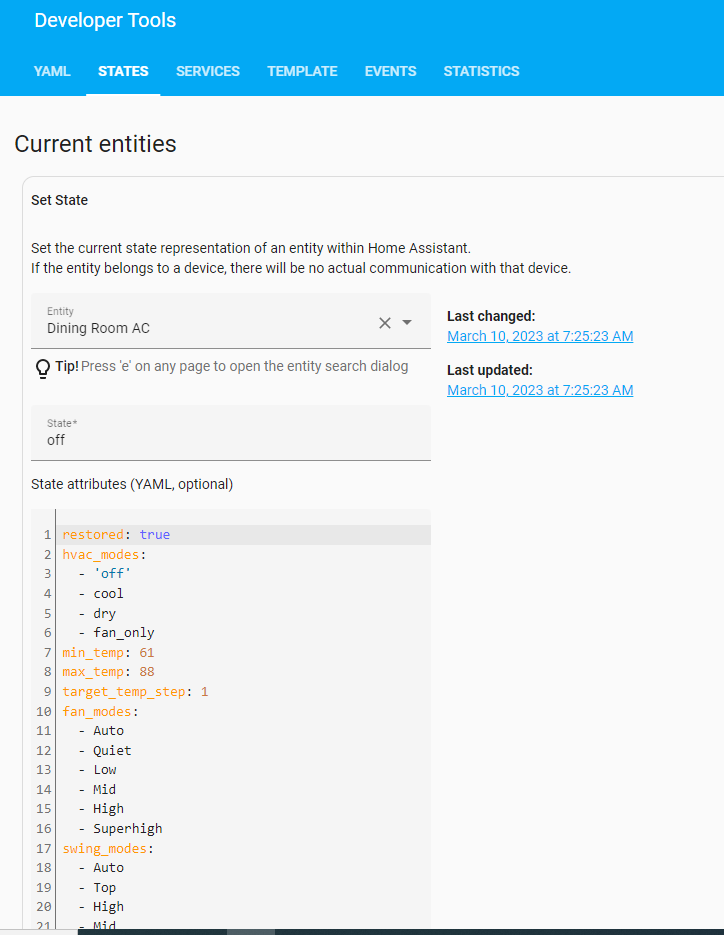Place cursor on the min_temp attribute line
The width and height of the screenshot is (724, 935).
93,652
